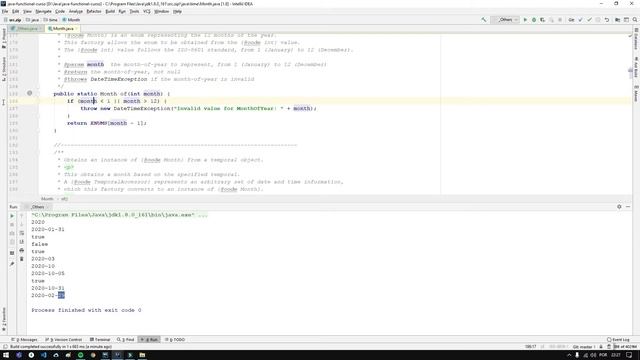Screen dimensions: 640x360
Task: Click the up stack trace arrow
Action: (x=22, y=216)
